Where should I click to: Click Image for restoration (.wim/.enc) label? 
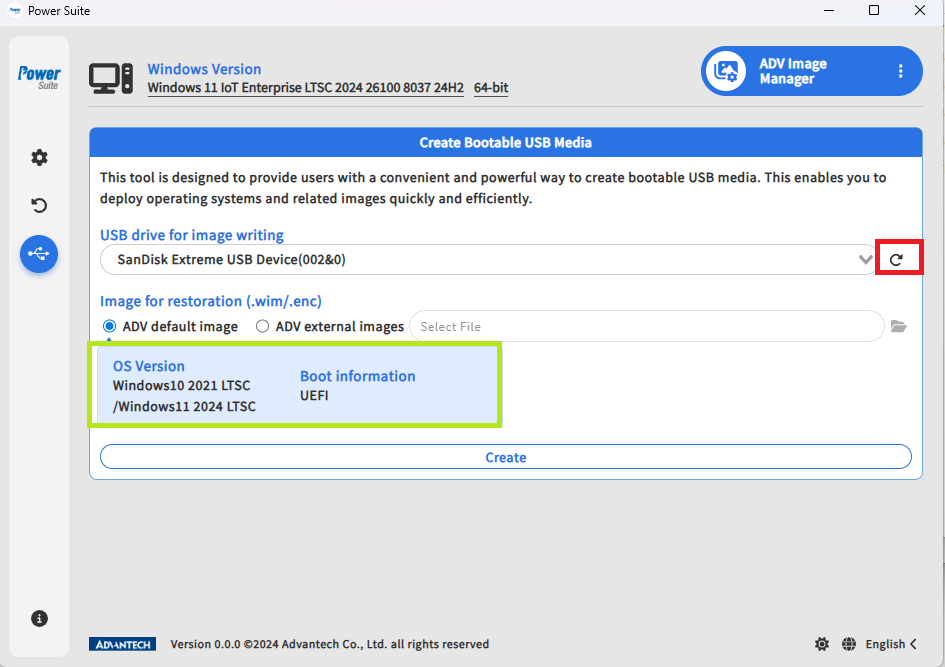211,301
